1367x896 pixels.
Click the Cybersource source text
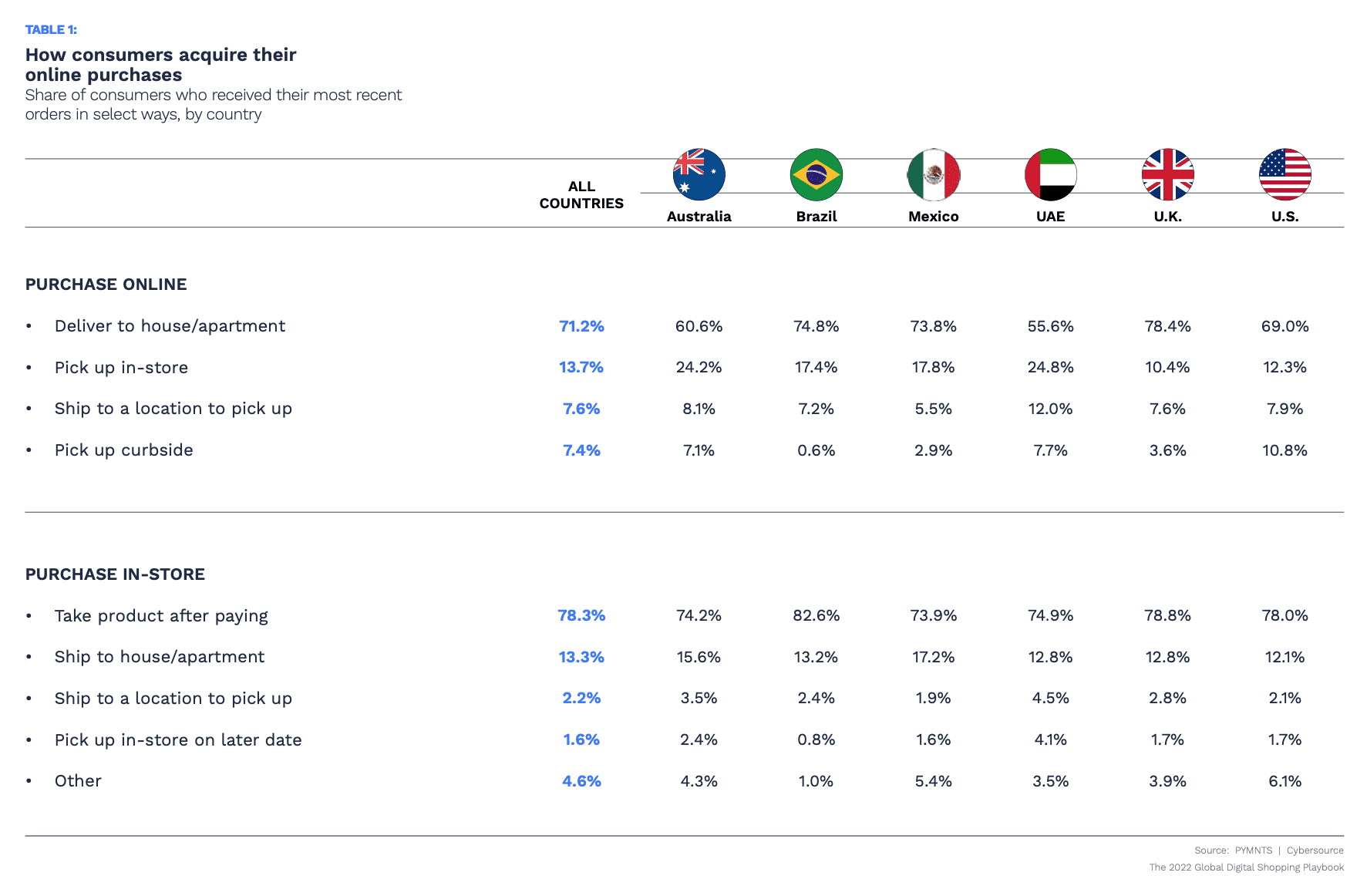(x=1315, y=851)
